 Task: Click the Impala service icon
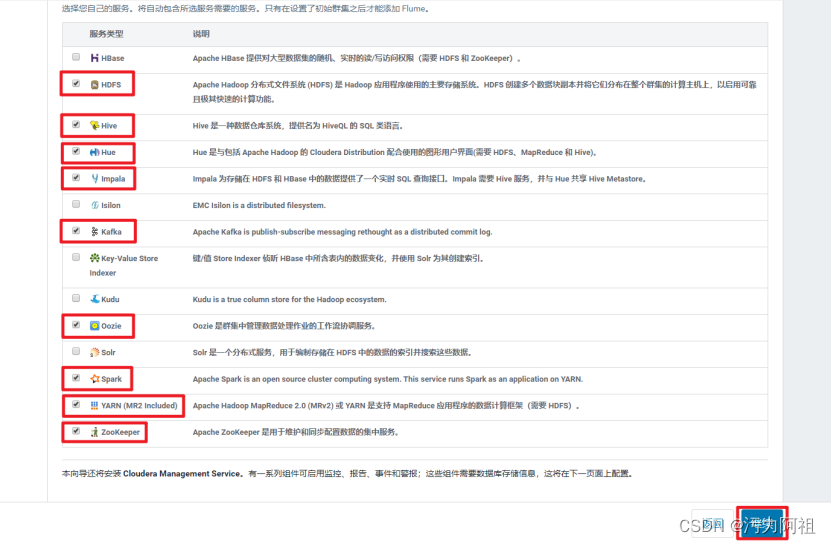point(94,179)
